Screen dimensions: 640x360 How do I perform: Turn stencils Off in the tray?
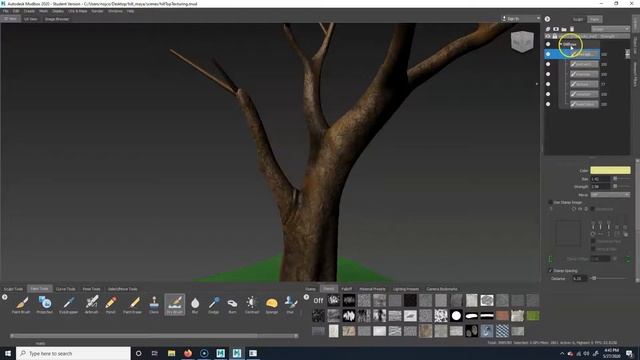(318, 300)
